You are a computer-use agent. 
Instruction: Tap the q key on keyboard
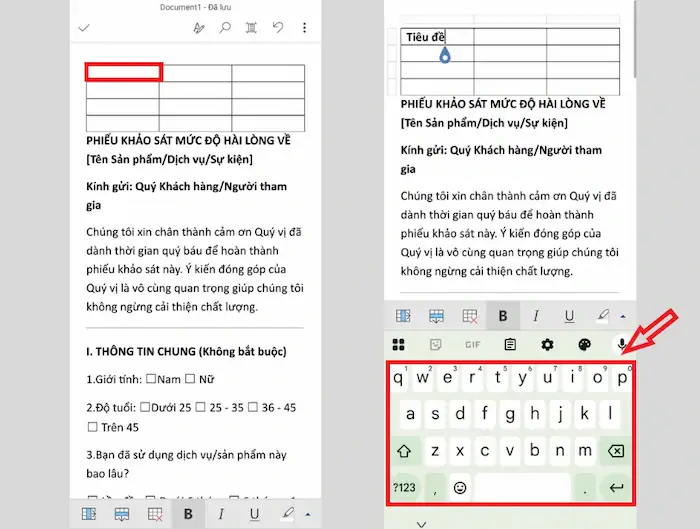[x=399, y=378]
